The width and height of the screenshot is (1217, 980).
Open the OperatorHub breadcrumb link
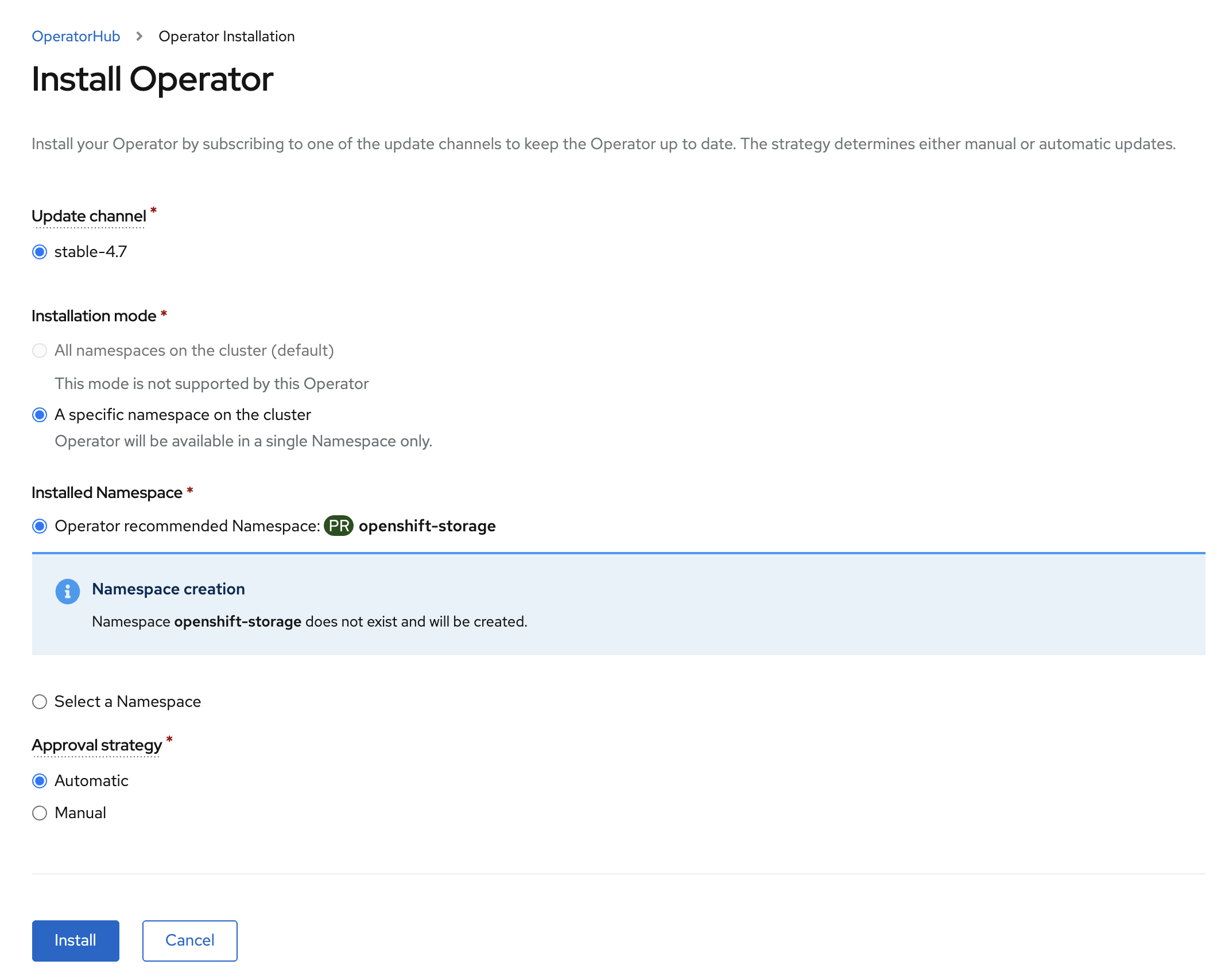click(x=76, y=36)
